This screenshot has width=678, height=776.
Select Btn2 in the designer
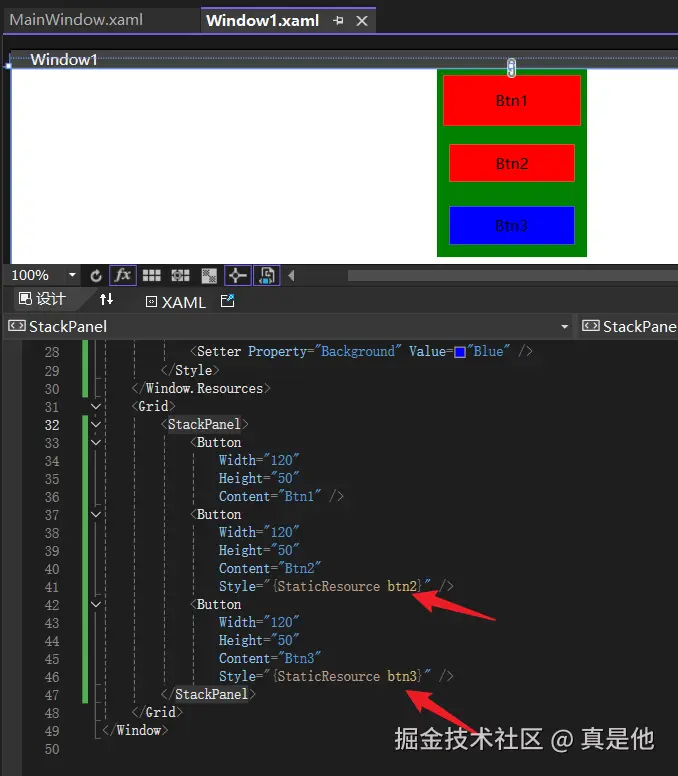pyautogui.click(x=512, y=163)
